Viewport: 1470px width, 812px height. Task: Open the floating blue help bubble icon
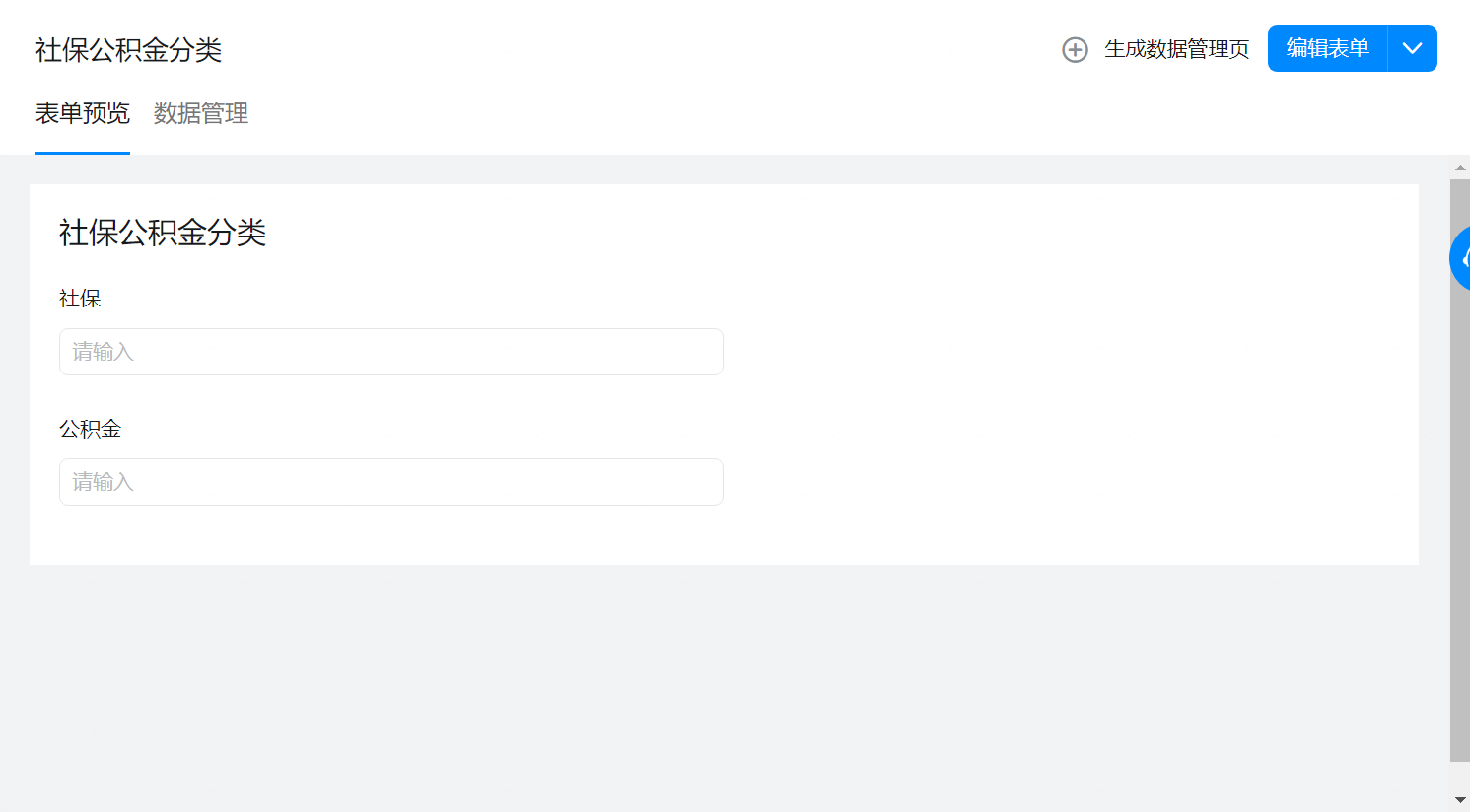[x=1460, y=258]
